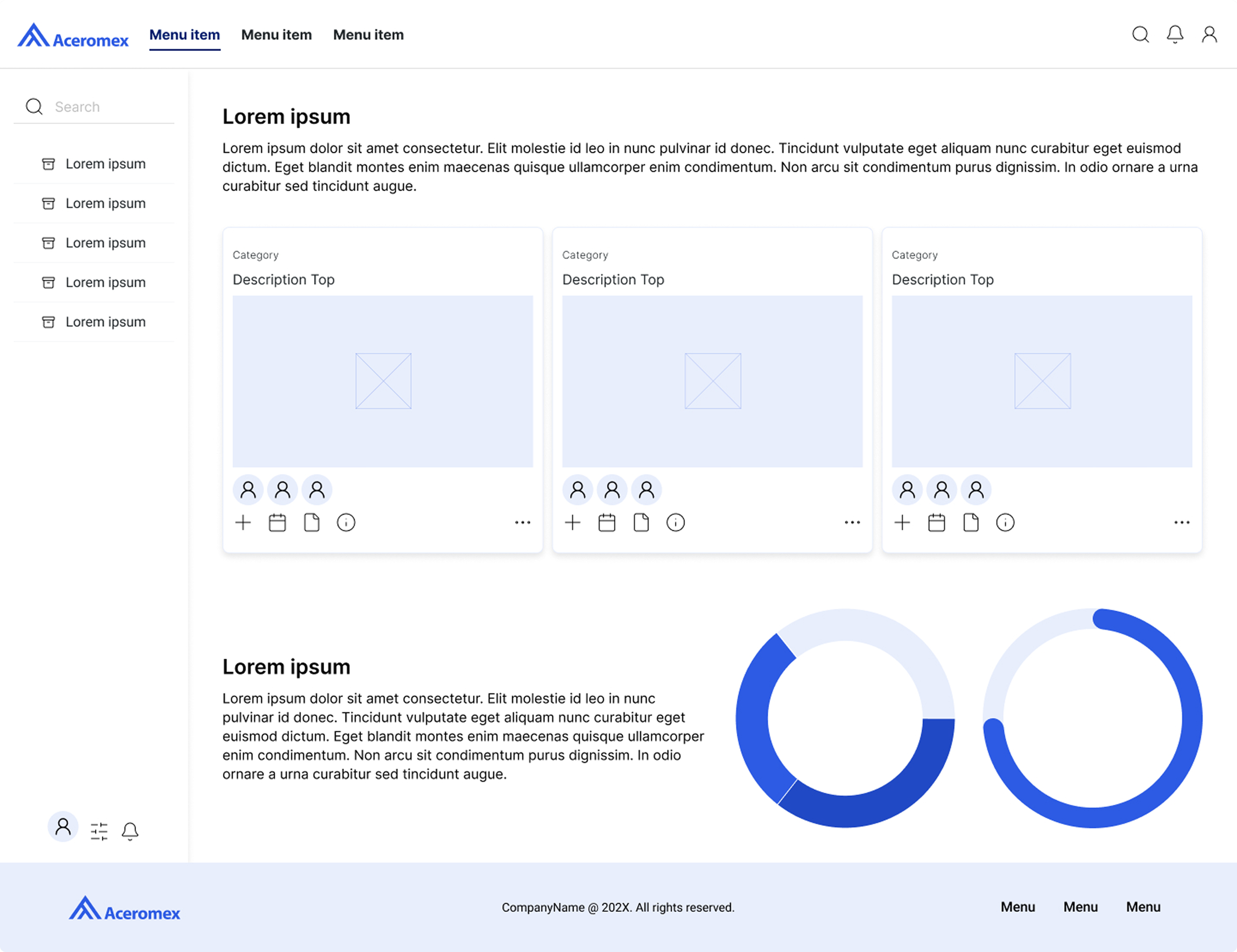Viewport: 1237px width, 952px height.
Task: Open more options ellipsis on second card
Action: tap(852, 522)
